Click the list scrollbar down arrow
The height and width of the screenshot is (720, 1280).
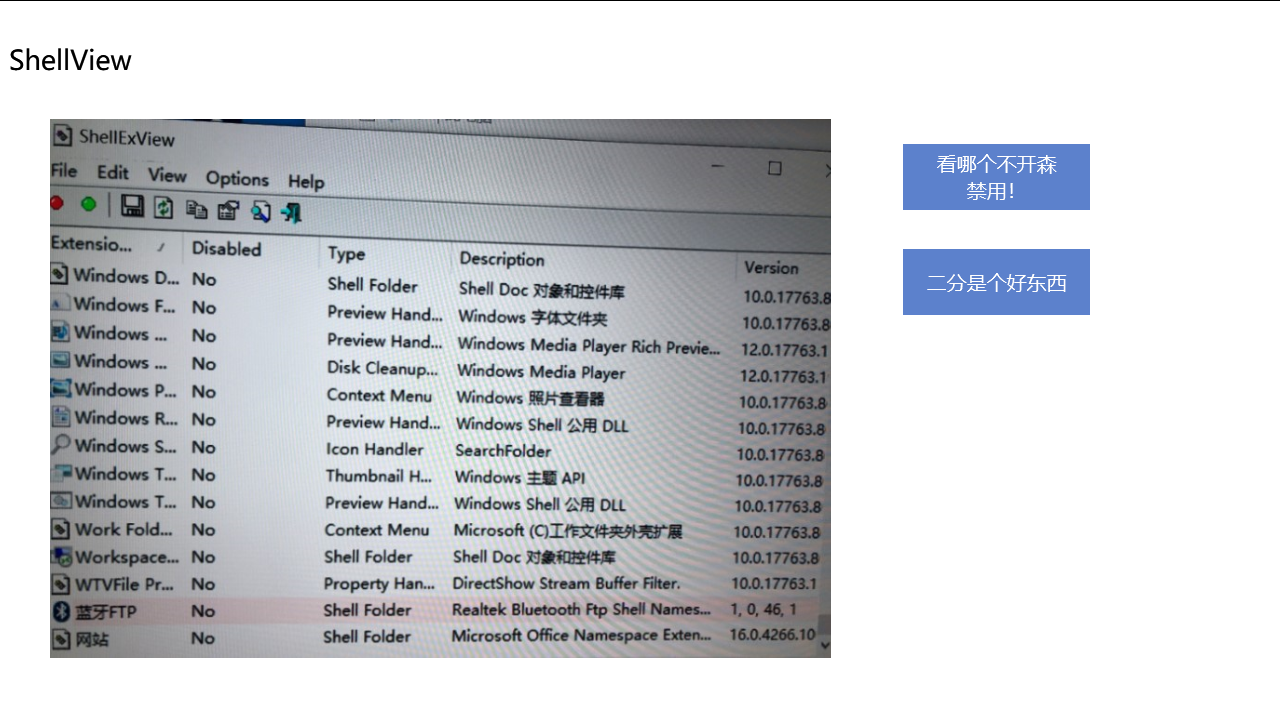(824, 646)
